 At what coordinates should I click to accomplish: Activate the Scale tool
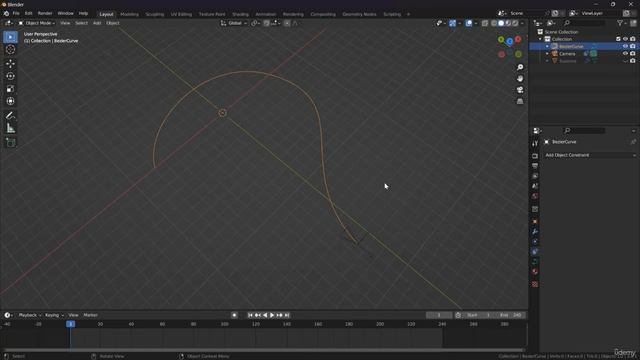11,89
